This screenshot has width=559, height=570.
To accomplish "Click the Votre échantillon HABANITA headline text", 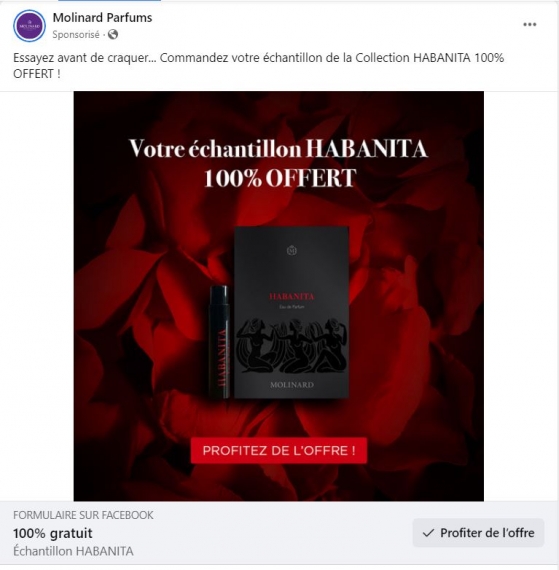I will [x=278, y=149].
